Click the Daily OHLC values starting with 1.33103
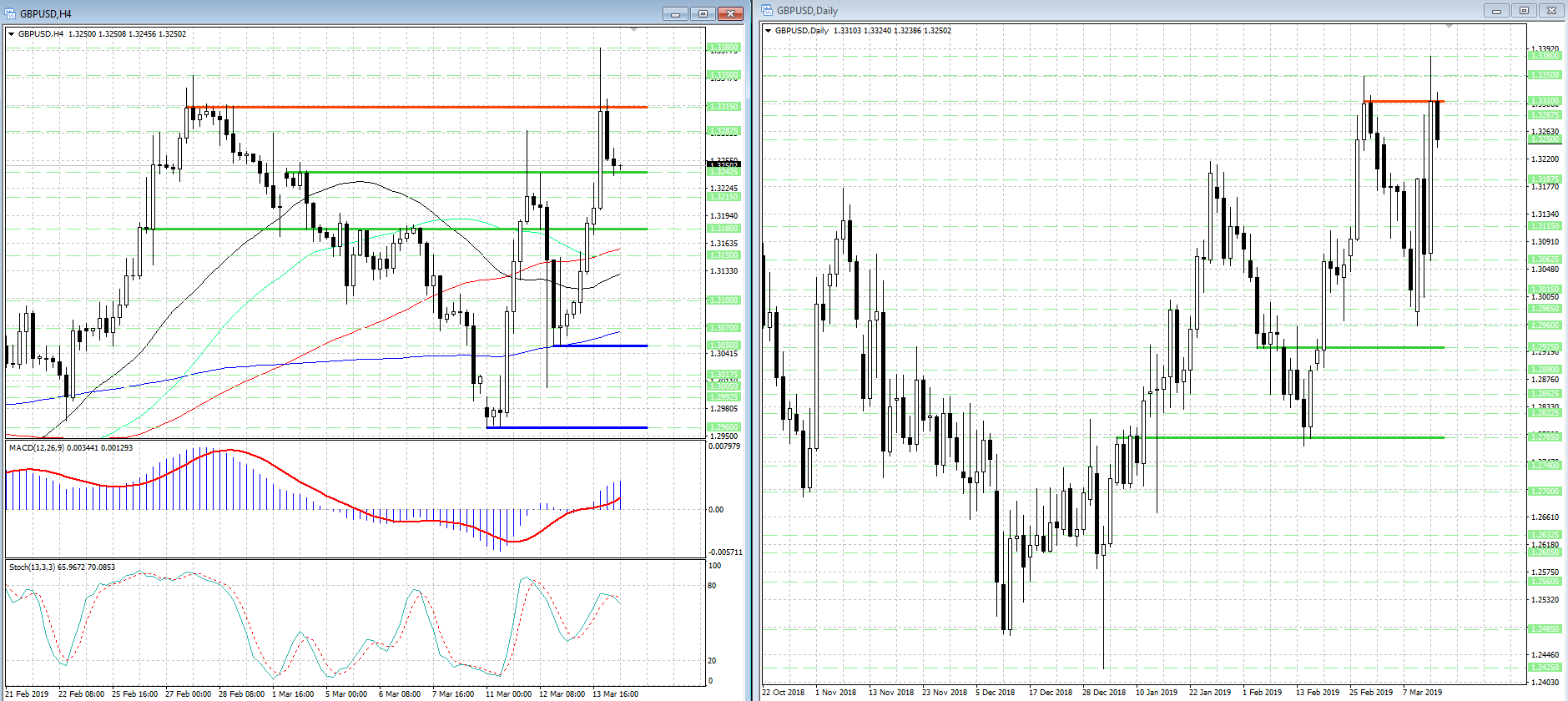The image size is (1568, 701). click(x=892, y=31)
